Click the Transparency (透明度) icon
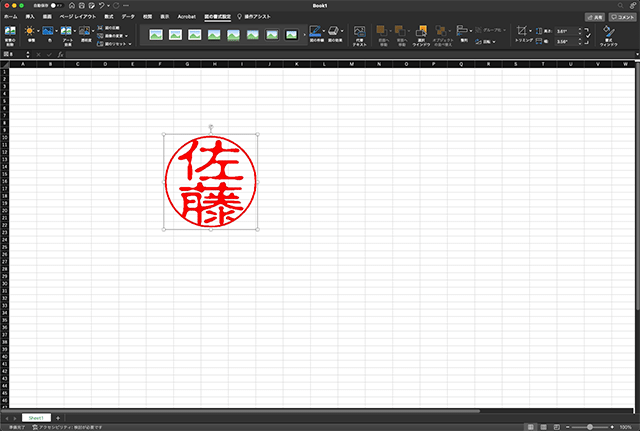 [x=86, y=32]
